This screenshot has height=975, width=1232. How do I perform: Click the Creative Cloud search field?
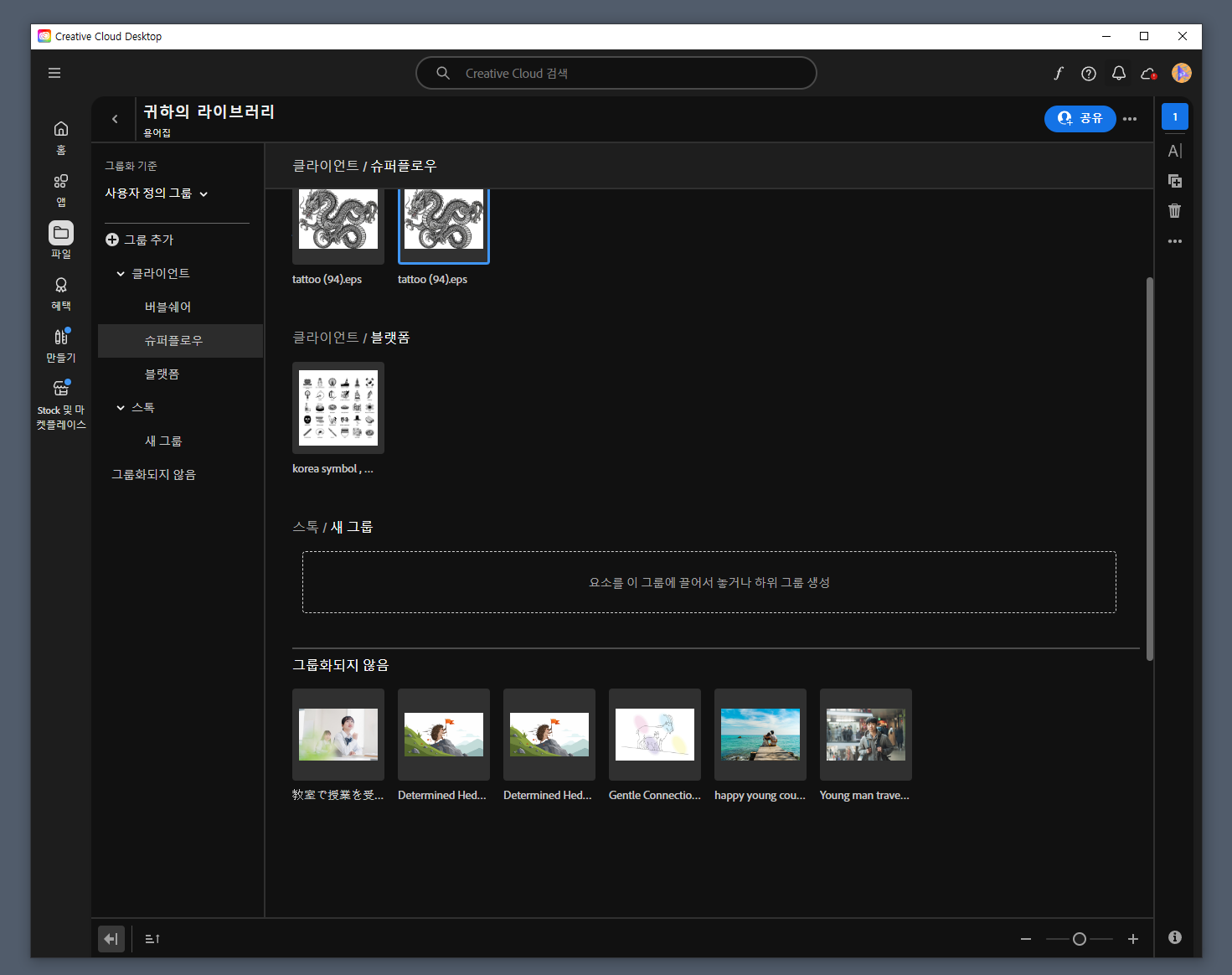616,73
